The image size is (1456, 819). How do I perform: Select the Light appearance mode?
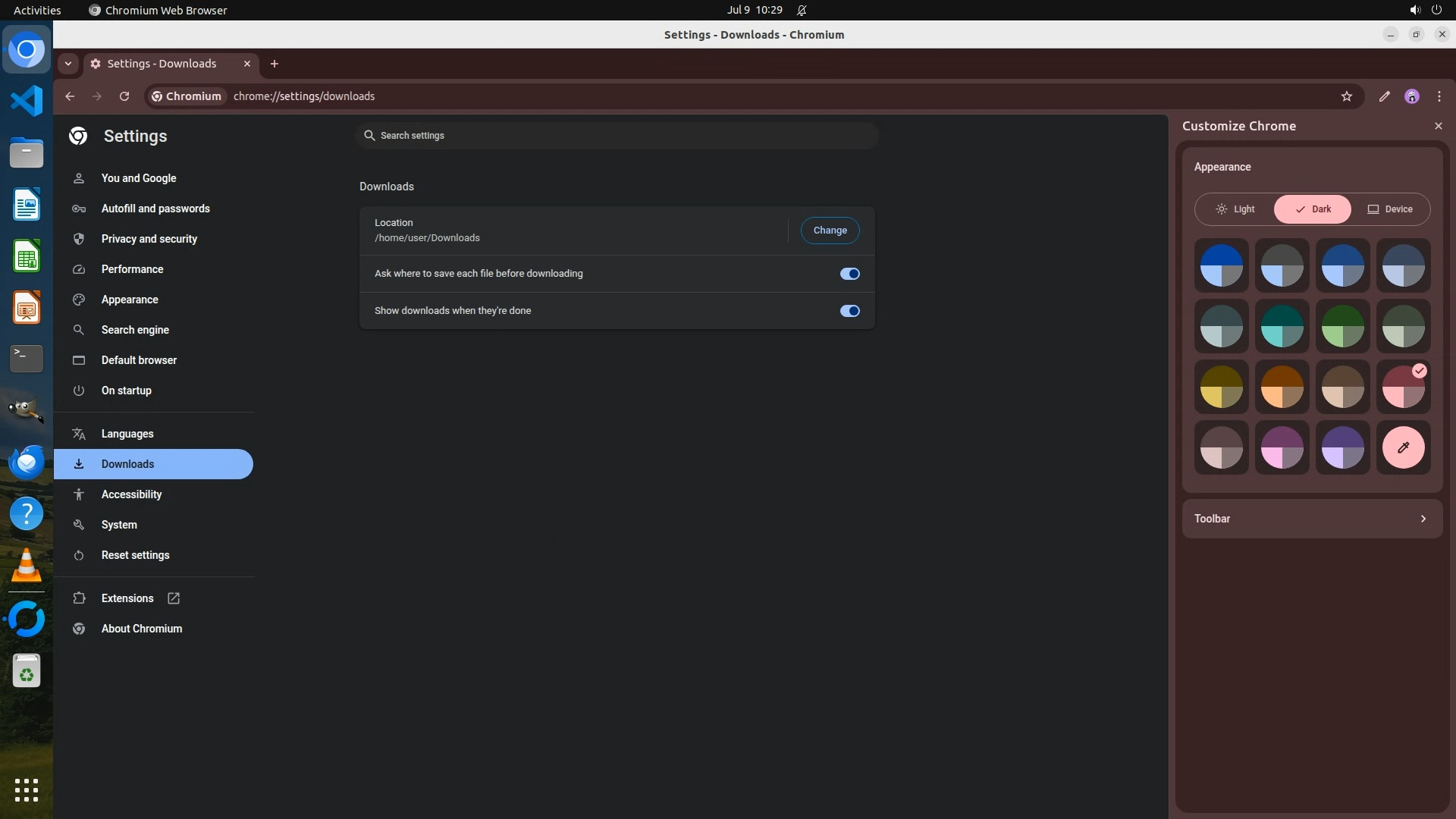click(x=1235, y=209)
